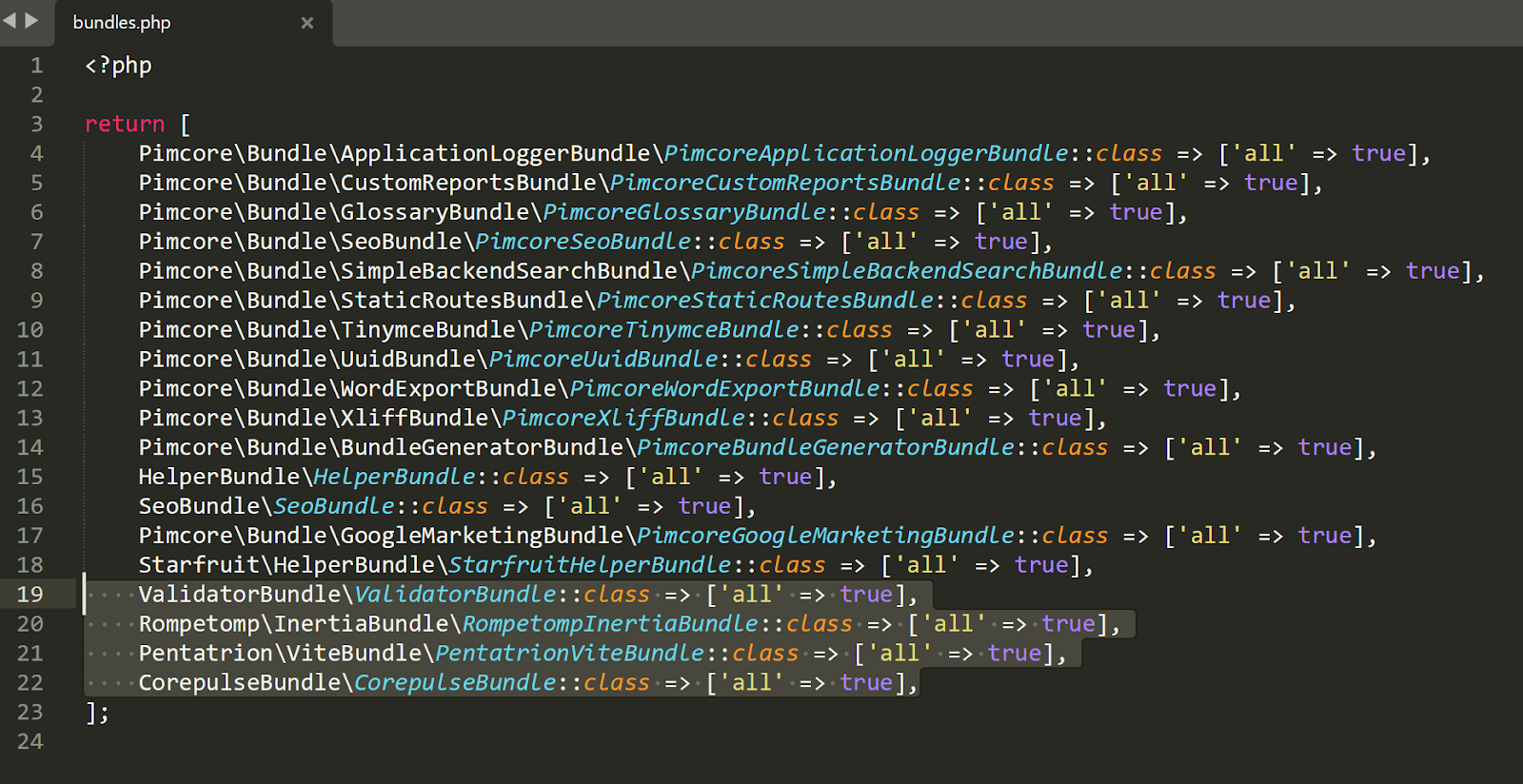
Task: Click PimcoreSeoBundle class name
Action: (583, 243)
